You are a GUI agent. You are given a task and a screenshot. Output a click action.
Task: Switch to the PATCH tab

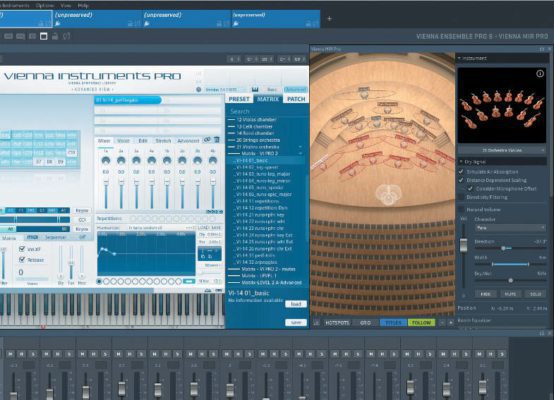tap(296, 99)
